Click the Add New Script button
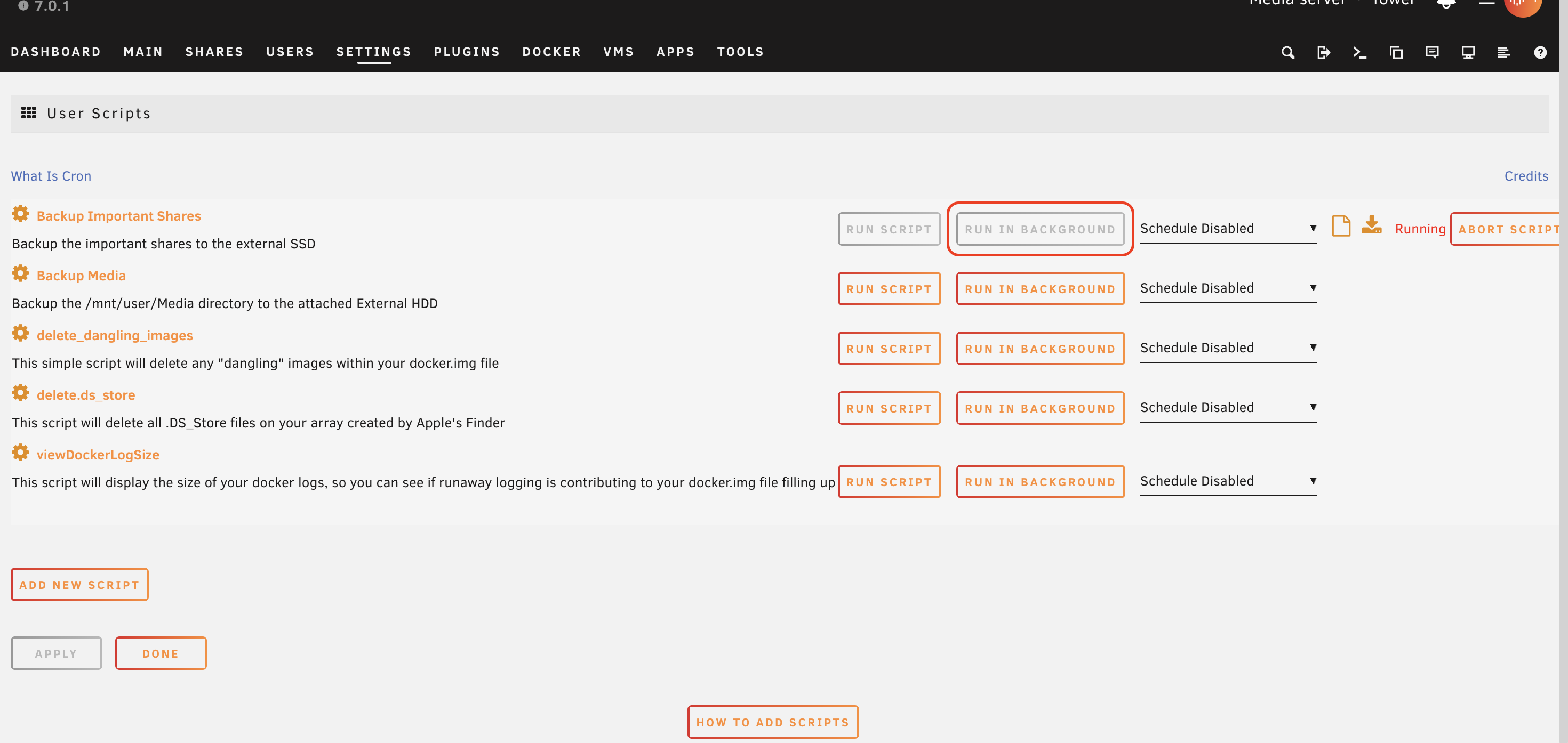 80,584
